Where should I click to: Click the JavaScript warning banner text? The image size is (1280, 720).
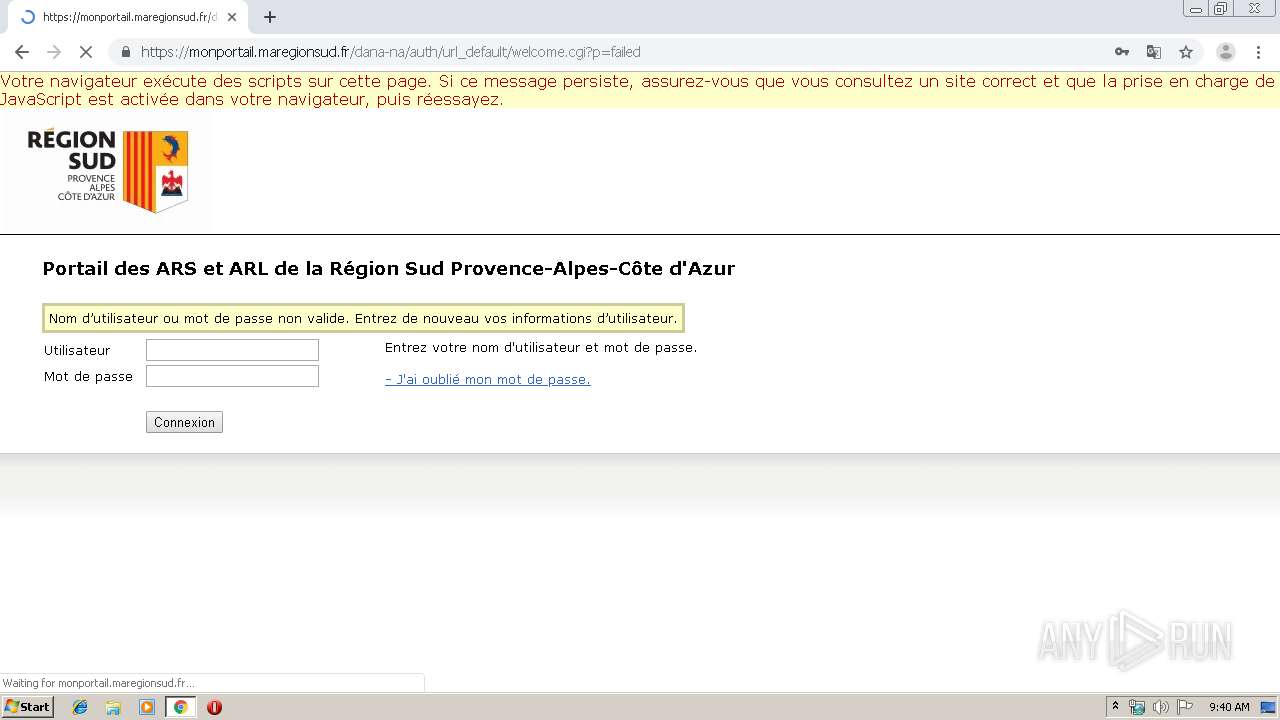coord(640,90)
